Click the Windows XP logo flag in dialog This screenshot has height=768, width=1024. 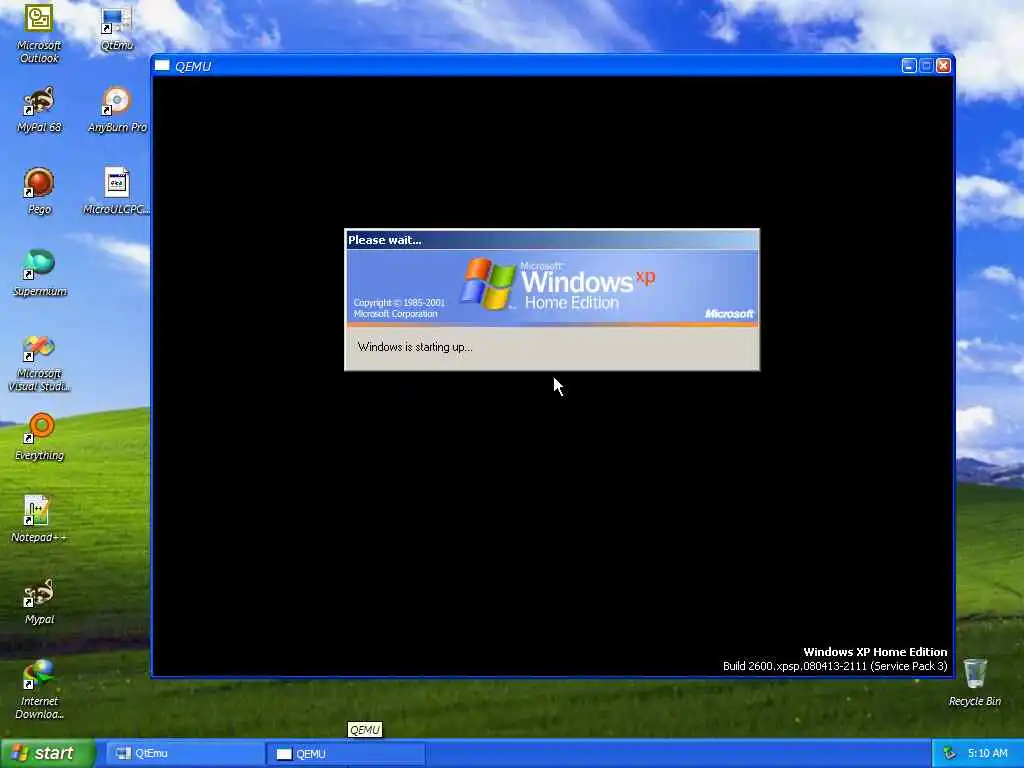click(x=487, y=283)
